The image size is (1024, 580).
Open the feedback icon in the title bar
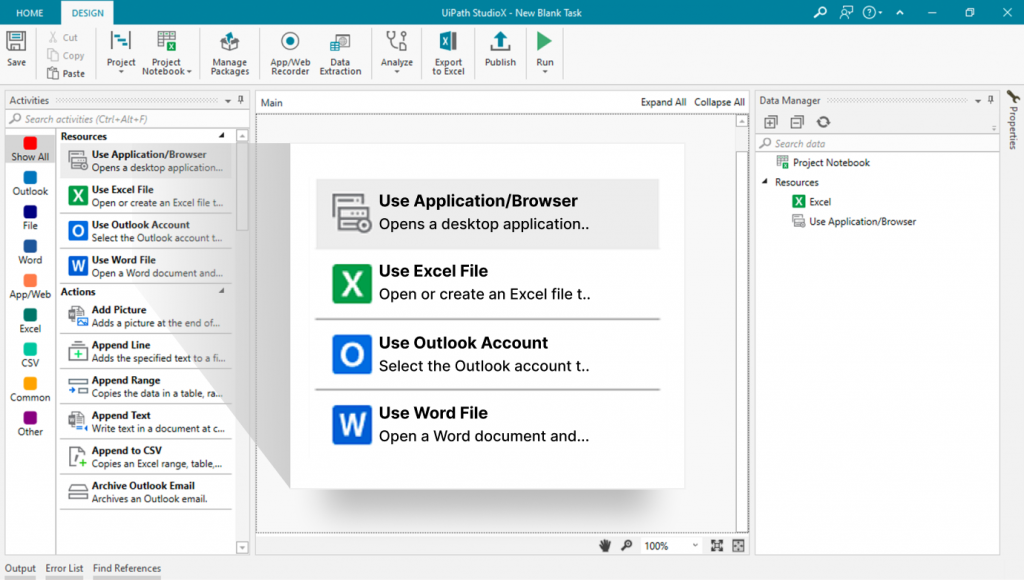(x=846, y=12)
